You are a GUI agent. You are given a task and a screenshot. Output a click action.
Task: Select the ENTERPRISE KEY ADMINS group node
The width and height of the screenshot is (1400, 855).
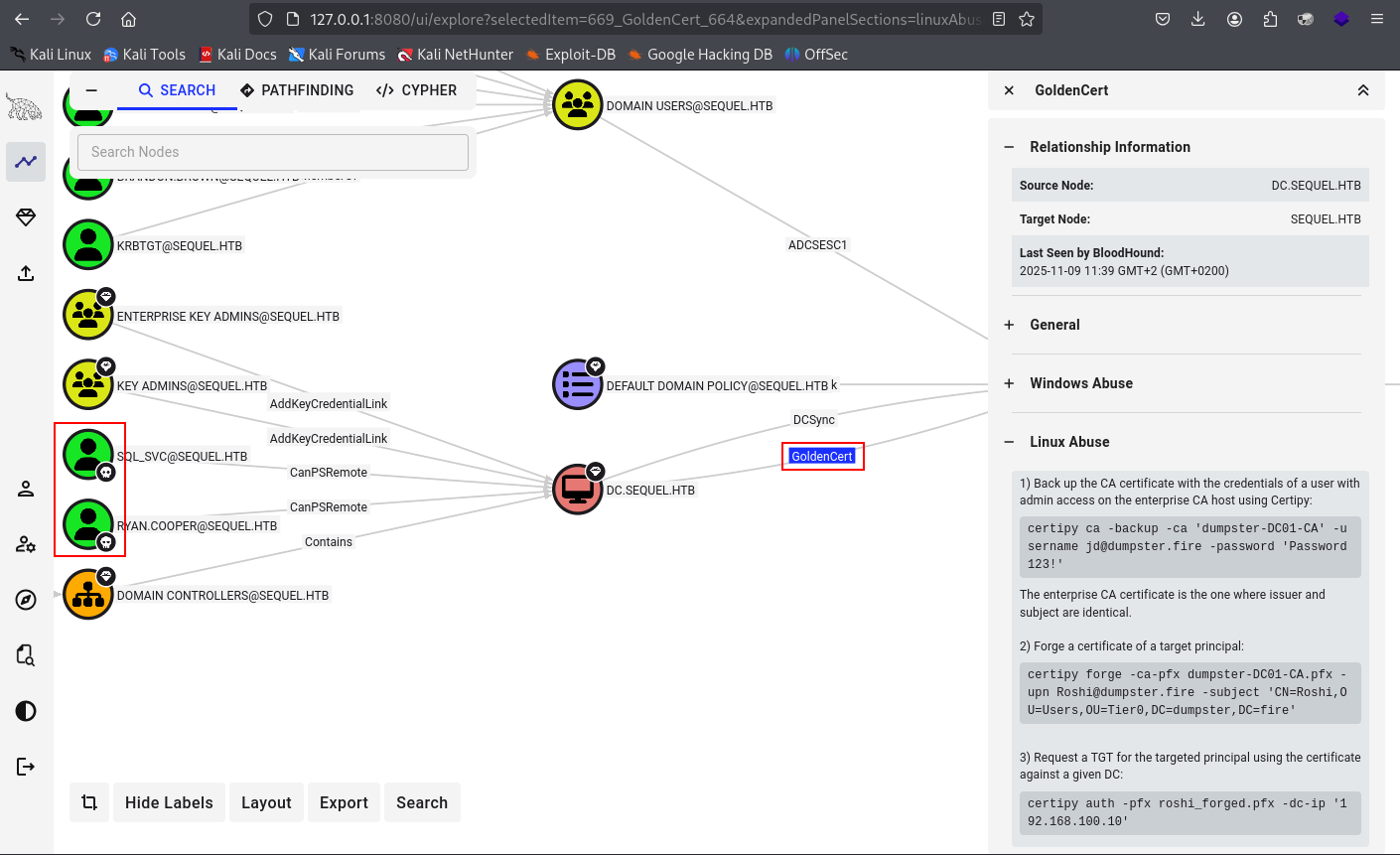88,315
